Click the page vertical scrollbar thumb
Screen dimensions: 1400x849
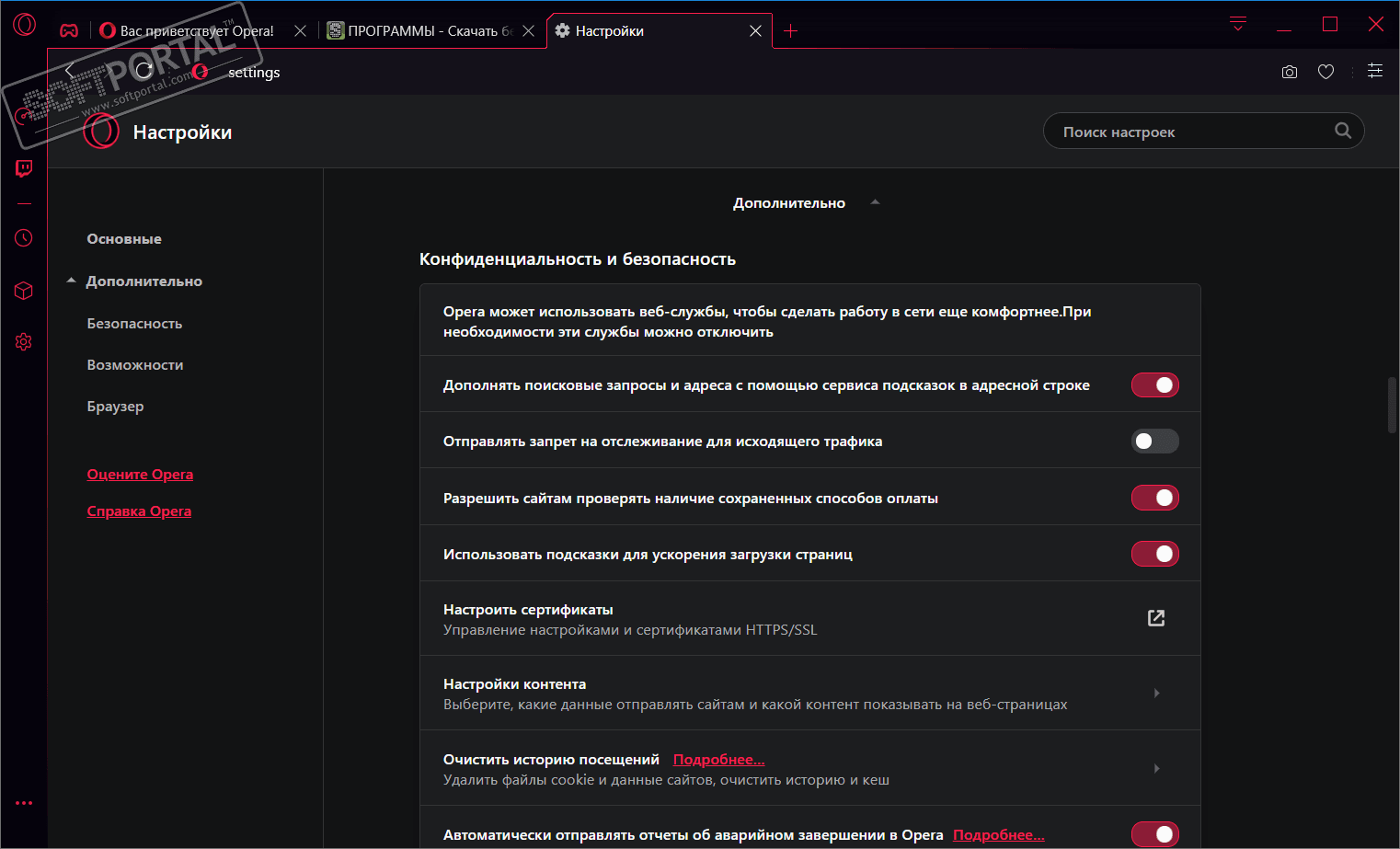1393,404
